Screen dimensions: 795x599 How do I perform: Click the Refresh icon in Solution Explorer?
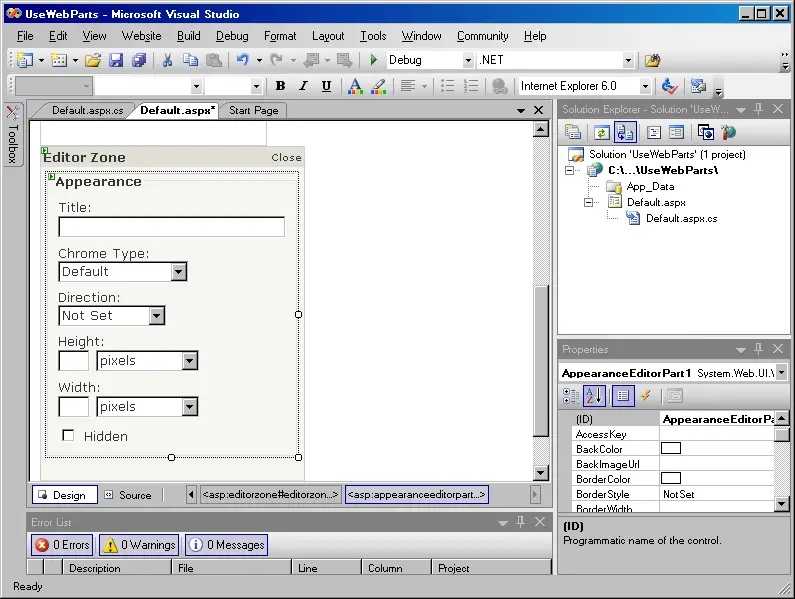pos(601,133)
